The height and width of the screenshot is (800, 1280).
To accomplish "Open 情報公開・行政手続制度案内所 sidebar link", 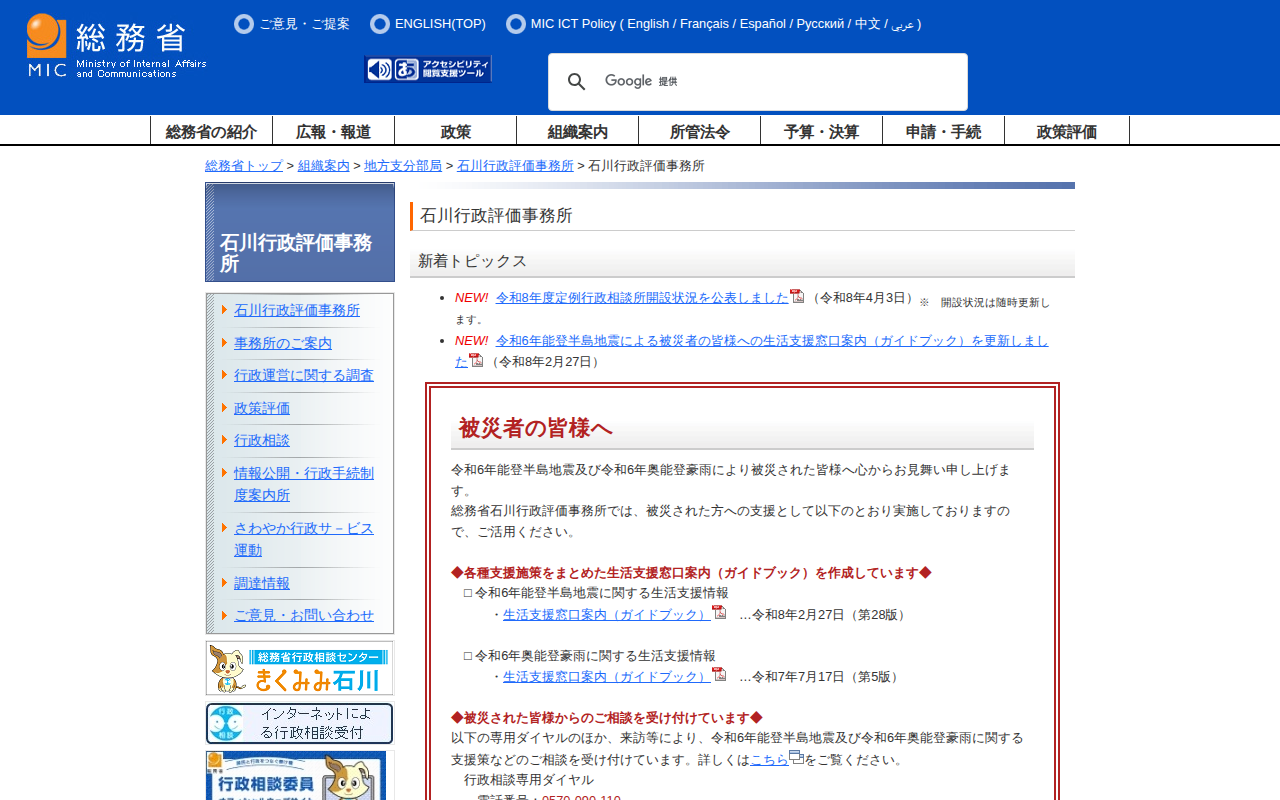I will pos(304,484).
